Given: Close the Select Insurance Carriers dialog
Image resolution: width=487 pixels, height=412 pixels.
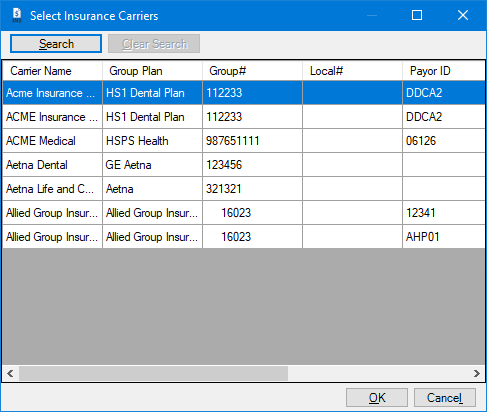Looking at the screenshot, I should 463,15.
